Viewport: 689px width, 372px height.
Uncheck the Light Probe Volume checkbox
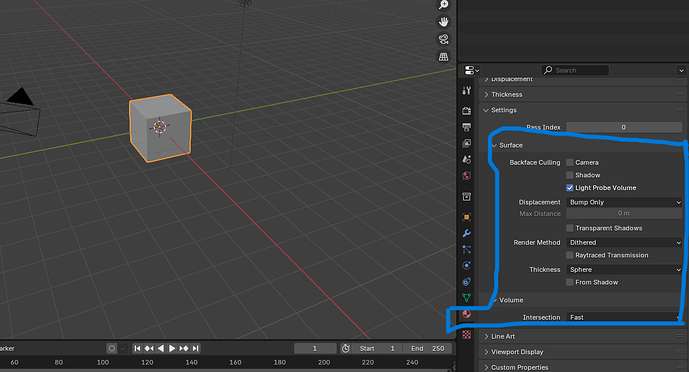pyautogui.click(x=570, y=188)
